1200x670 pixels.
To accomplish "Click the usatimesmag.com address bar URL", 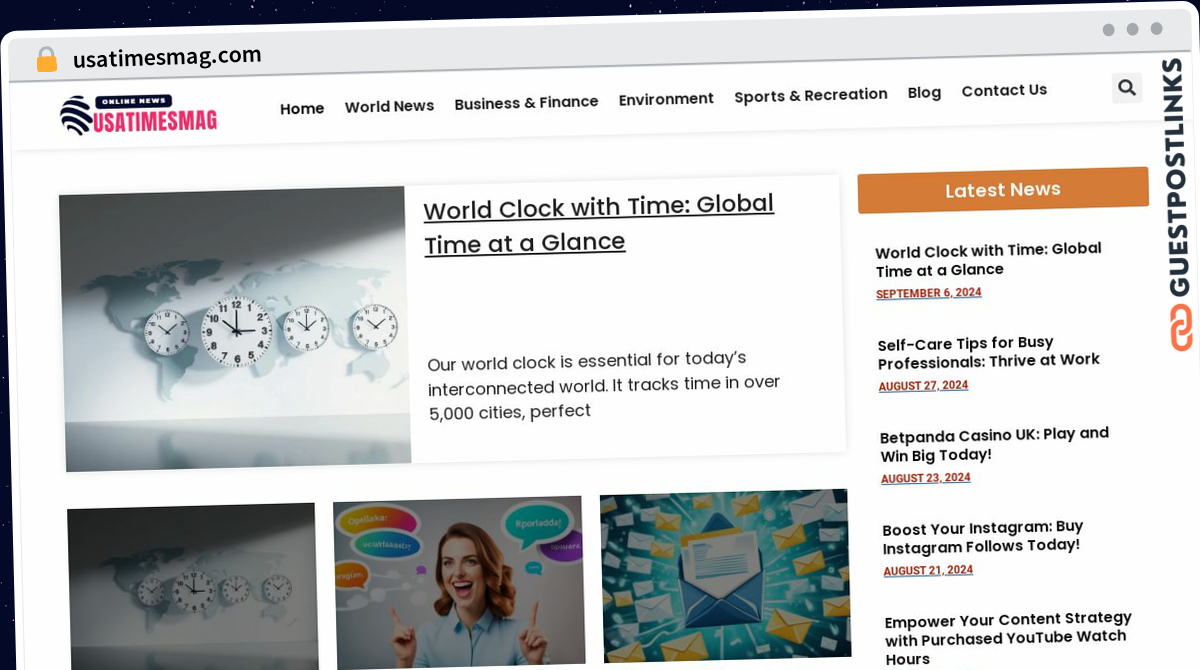I will (167, 57).
